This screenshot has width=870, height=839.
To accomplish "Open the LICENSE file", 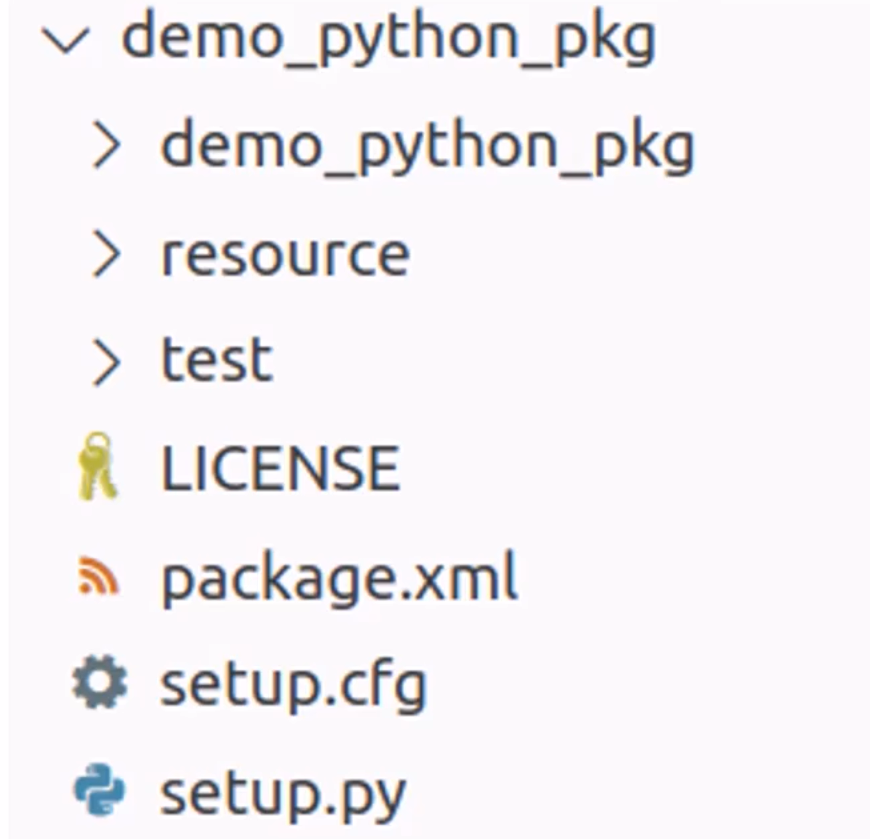I will [x=280, y=468].
